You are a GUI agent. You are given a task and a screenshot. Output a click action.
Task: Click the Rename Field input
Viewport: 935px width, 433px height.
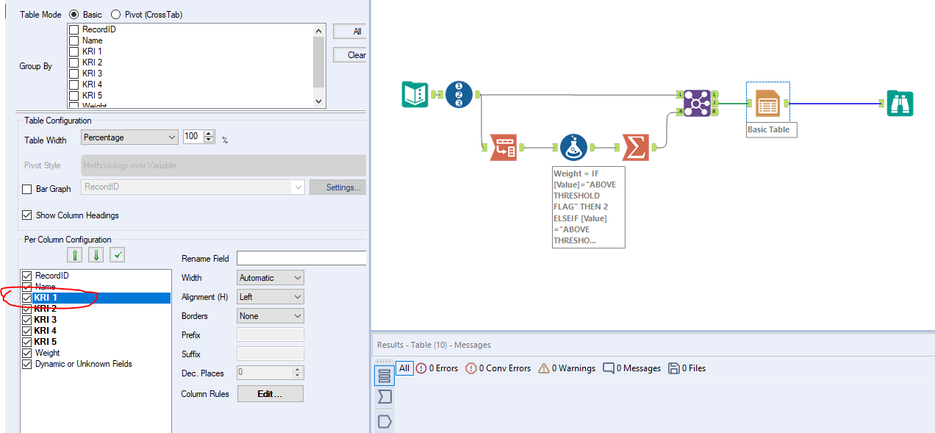tap(301, 258)
